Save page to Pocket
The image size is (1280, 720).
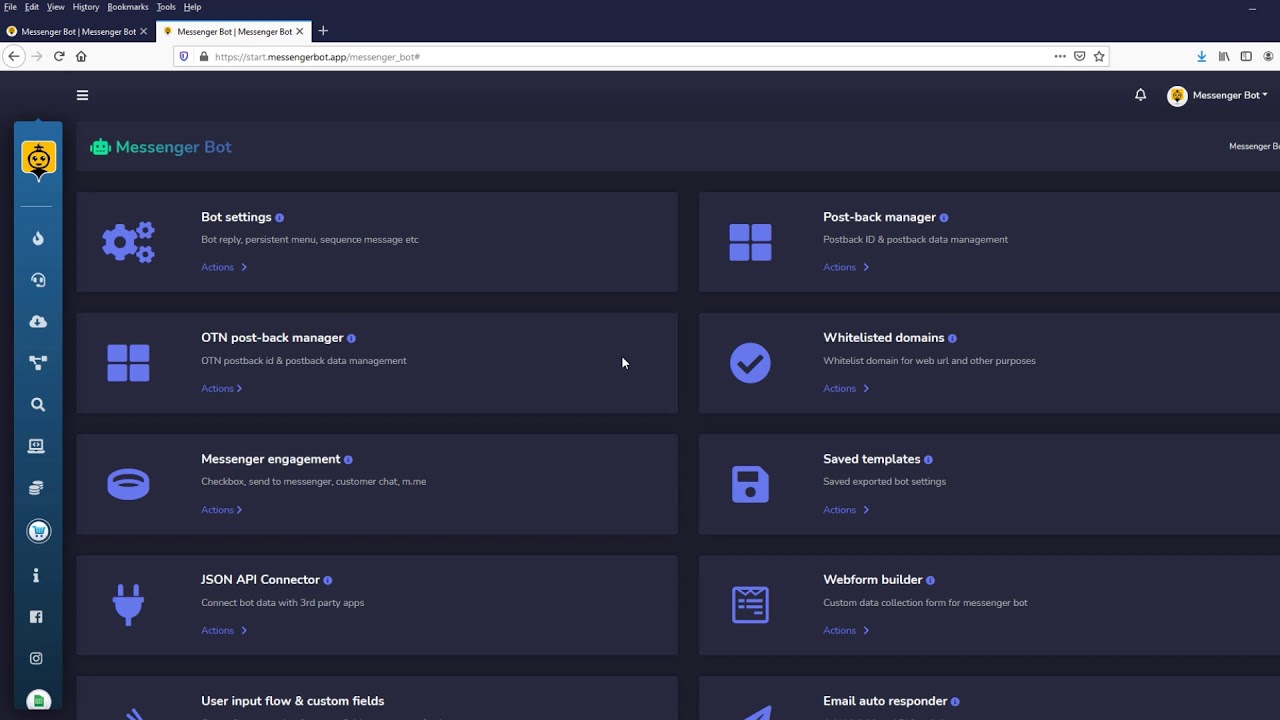pyautogui.click(x=1080, y=57)
